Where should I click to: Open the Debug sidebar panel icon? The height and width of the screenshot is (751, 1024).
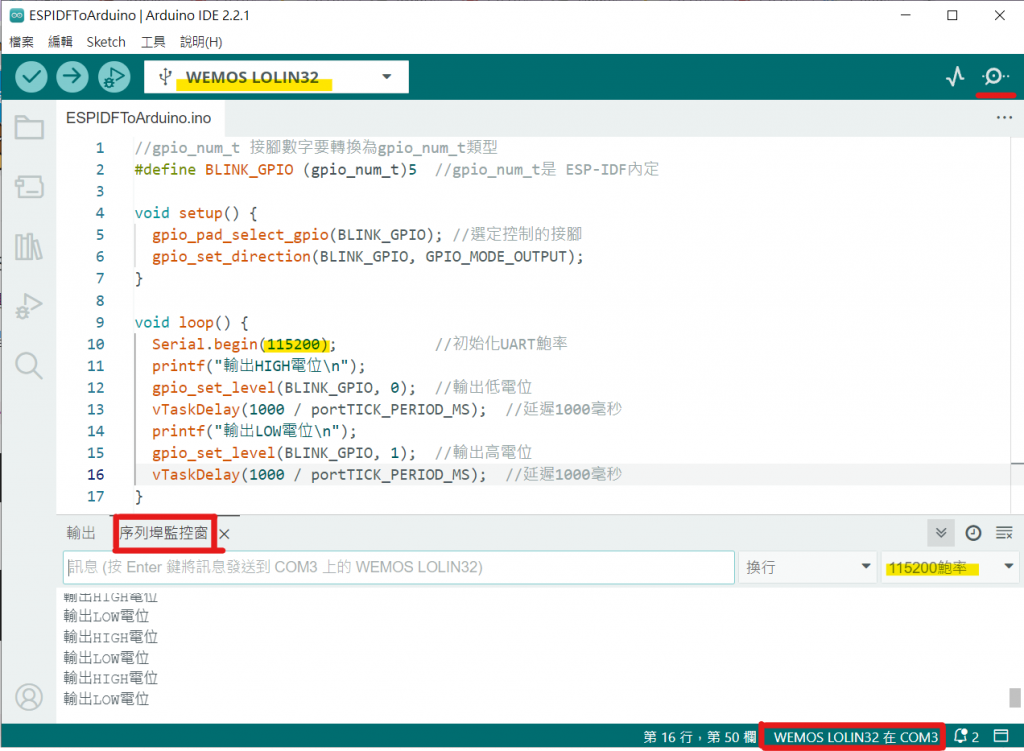point(29,306)
